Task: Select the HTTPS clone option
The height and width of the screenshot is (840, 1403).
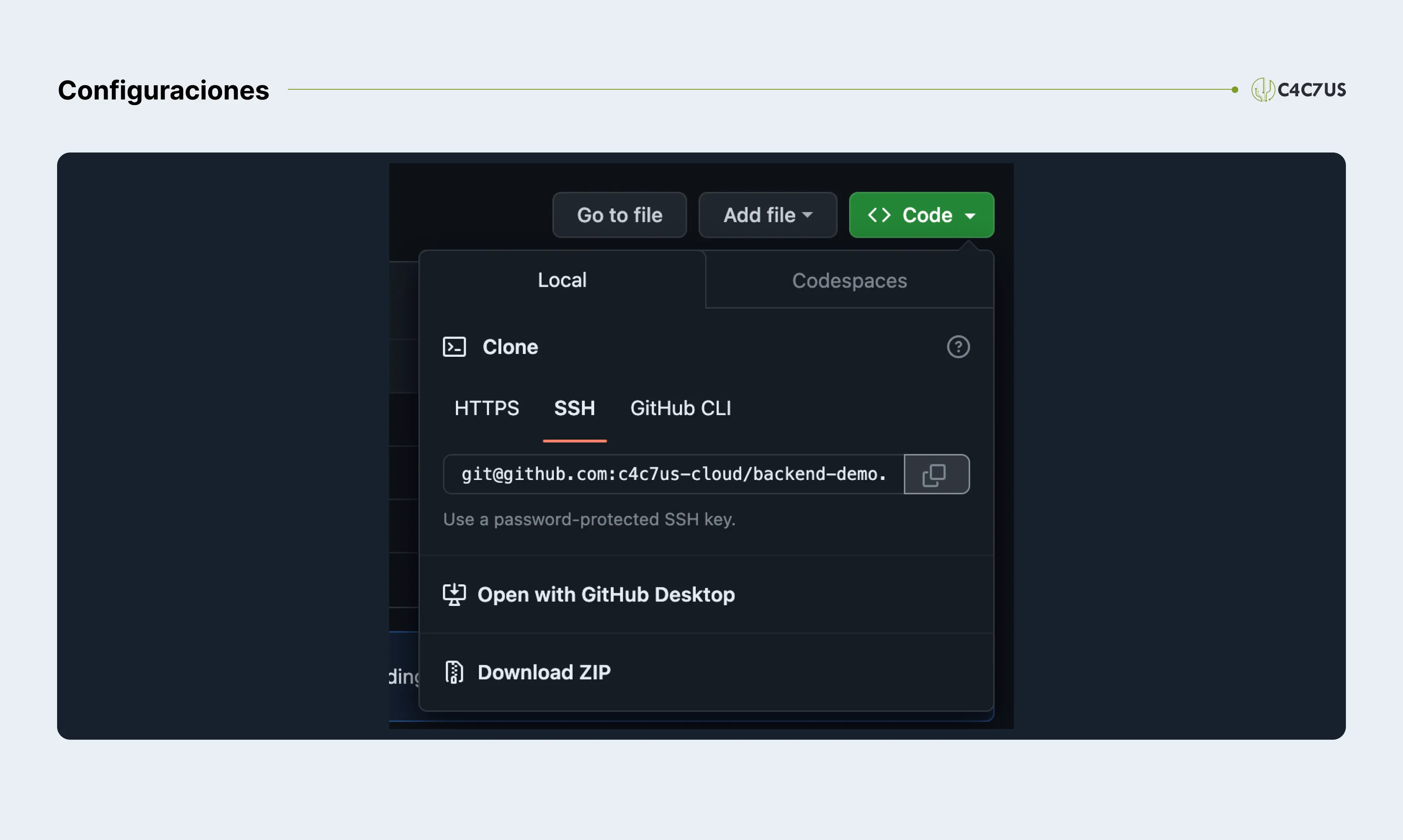Action: pos(486,408)
